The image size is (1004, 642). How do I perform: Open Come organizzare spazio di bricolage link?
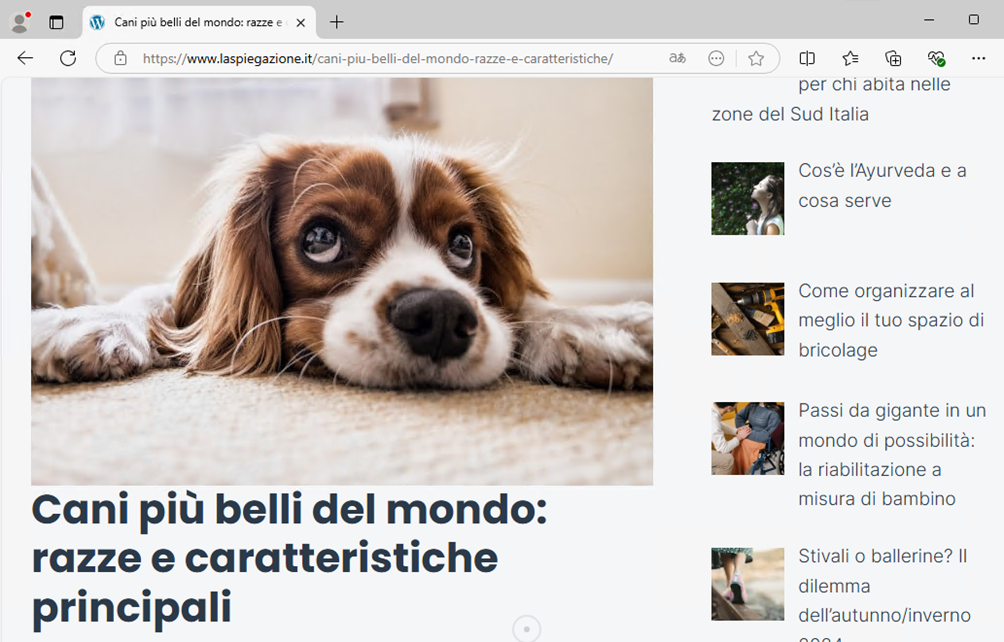(x=890, y=320)
